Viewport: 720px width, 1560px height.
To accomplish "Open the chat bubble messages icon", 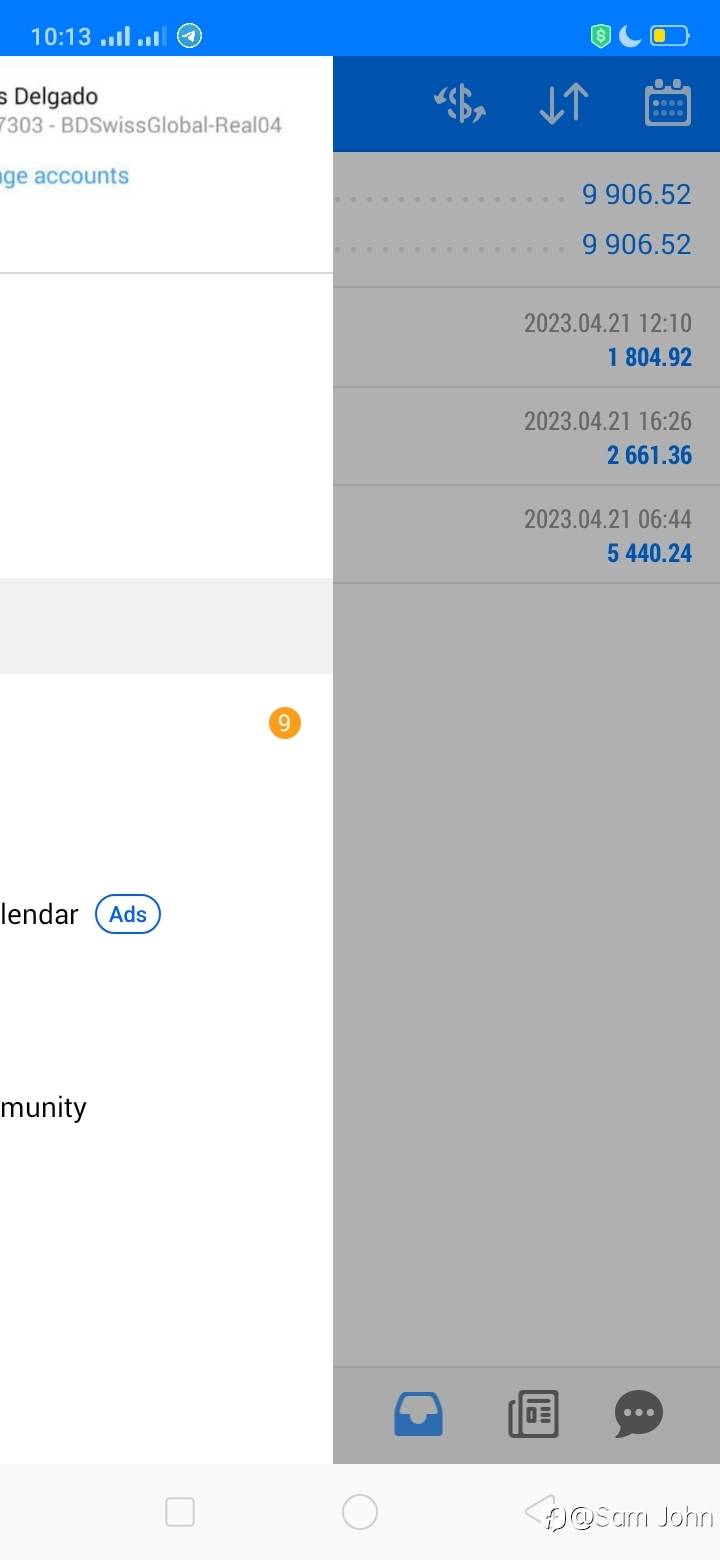I will pyautogui.click(x=638, y=1414).
